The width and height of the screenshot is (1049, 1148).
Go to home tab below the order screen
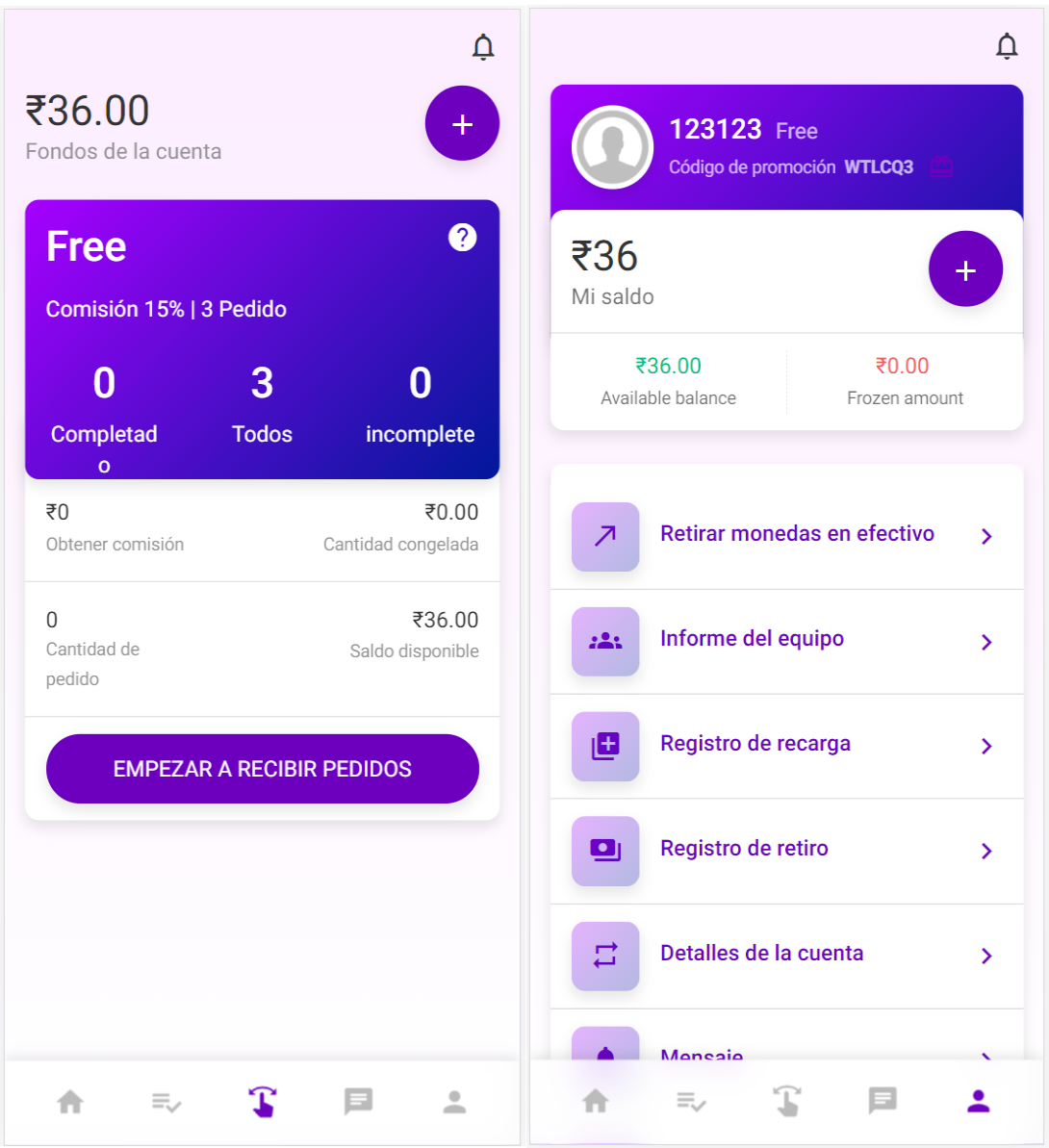click(70, 1101)
